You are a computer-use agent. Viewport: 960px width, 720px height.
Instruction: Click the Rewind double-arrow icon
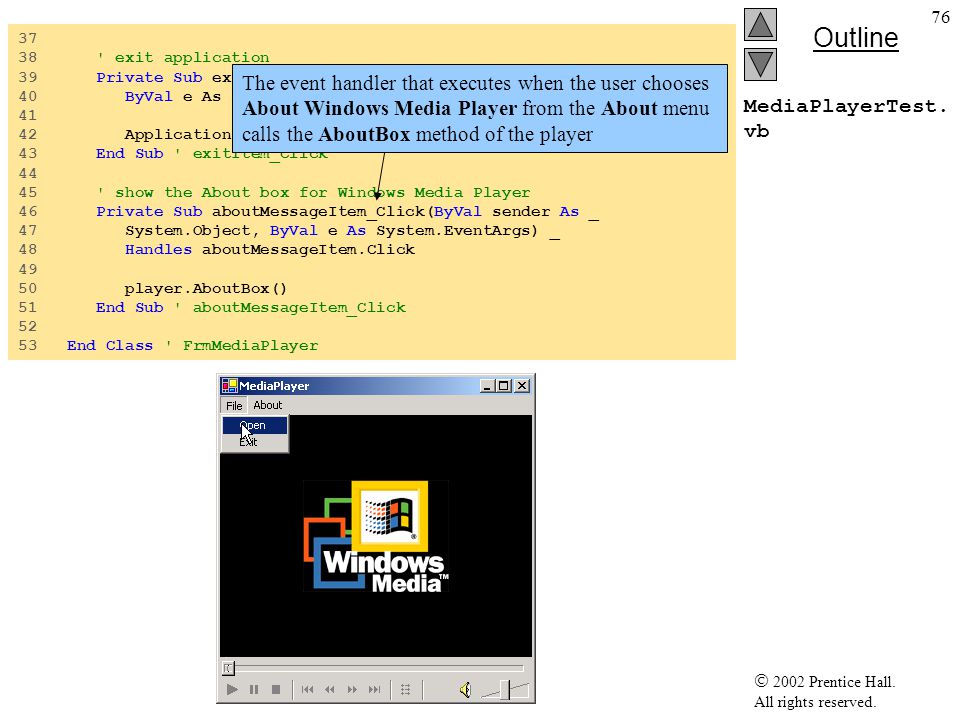(x=329, y=689)
